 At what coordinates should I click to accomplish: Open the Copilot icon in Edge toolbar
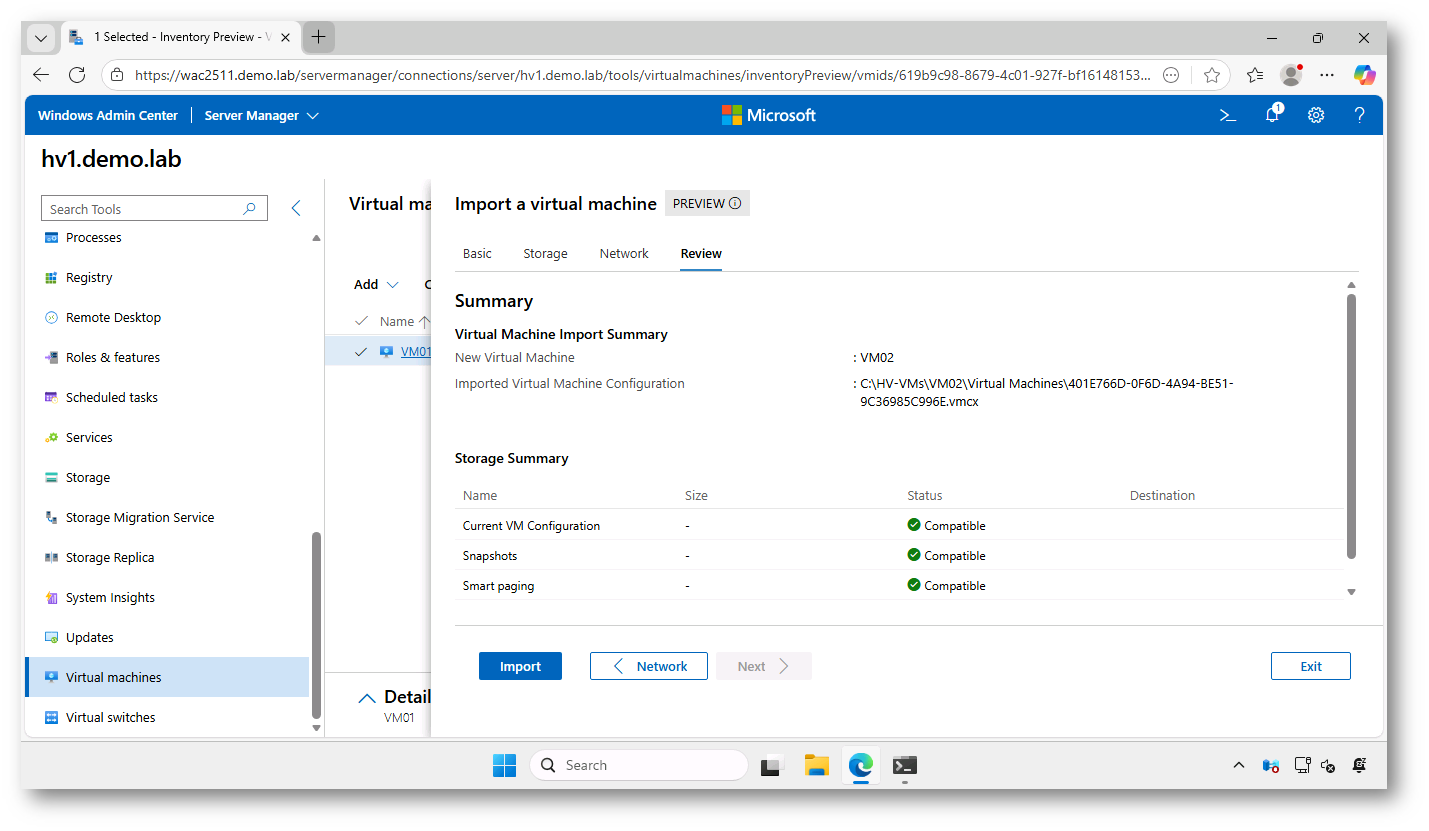point(1364,75)
